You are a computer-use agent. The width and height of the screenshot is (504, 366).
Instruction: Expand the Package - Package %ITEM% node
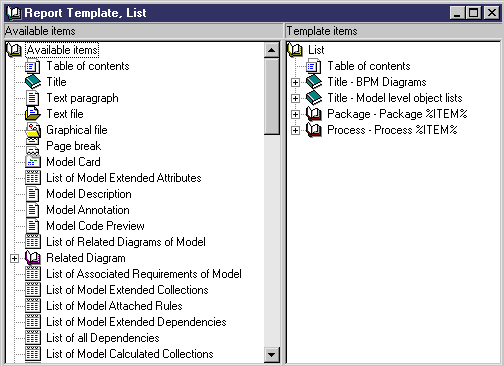[295, 114]
